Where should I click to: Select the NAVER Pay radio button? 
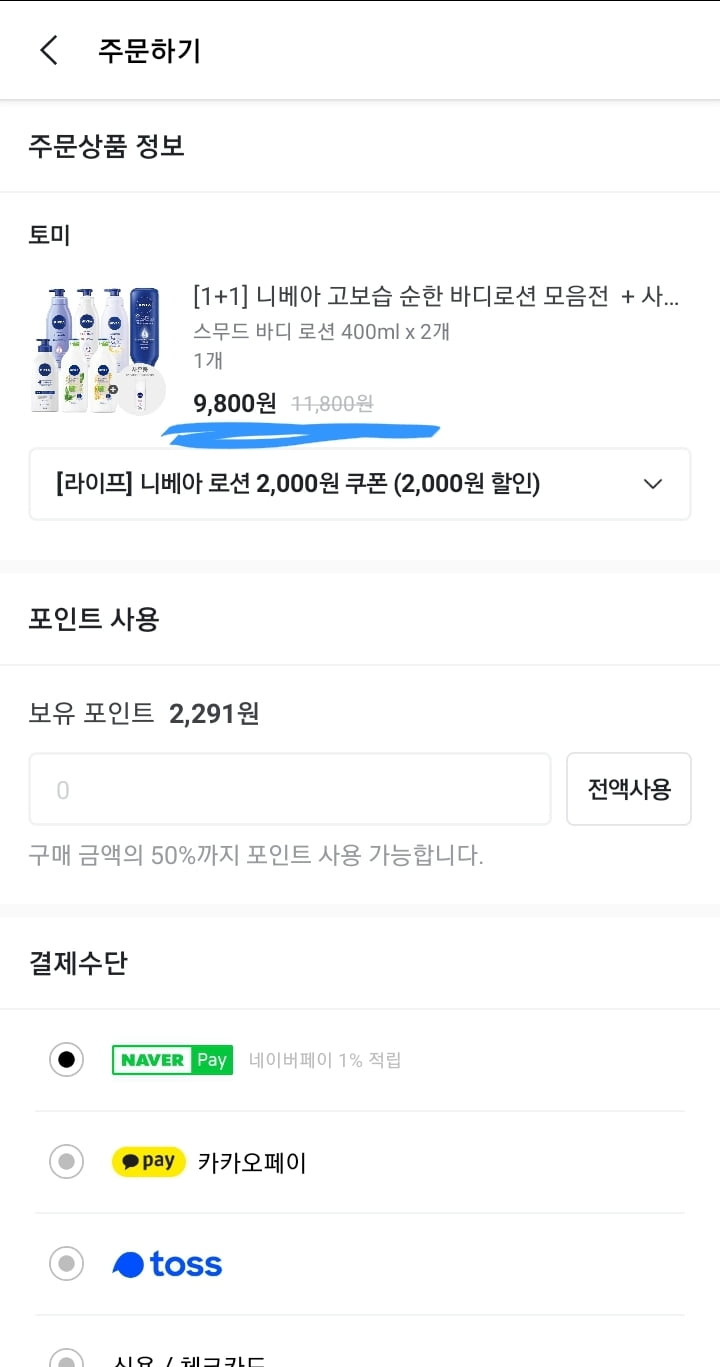point(67,1060)
